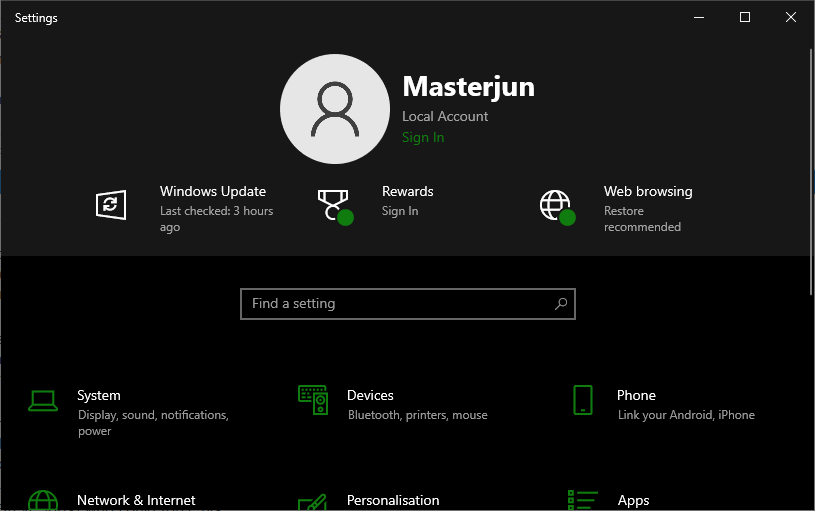Maximize the Settings window
The width and height of the screenshot is (815, 511).
[745, 17]
